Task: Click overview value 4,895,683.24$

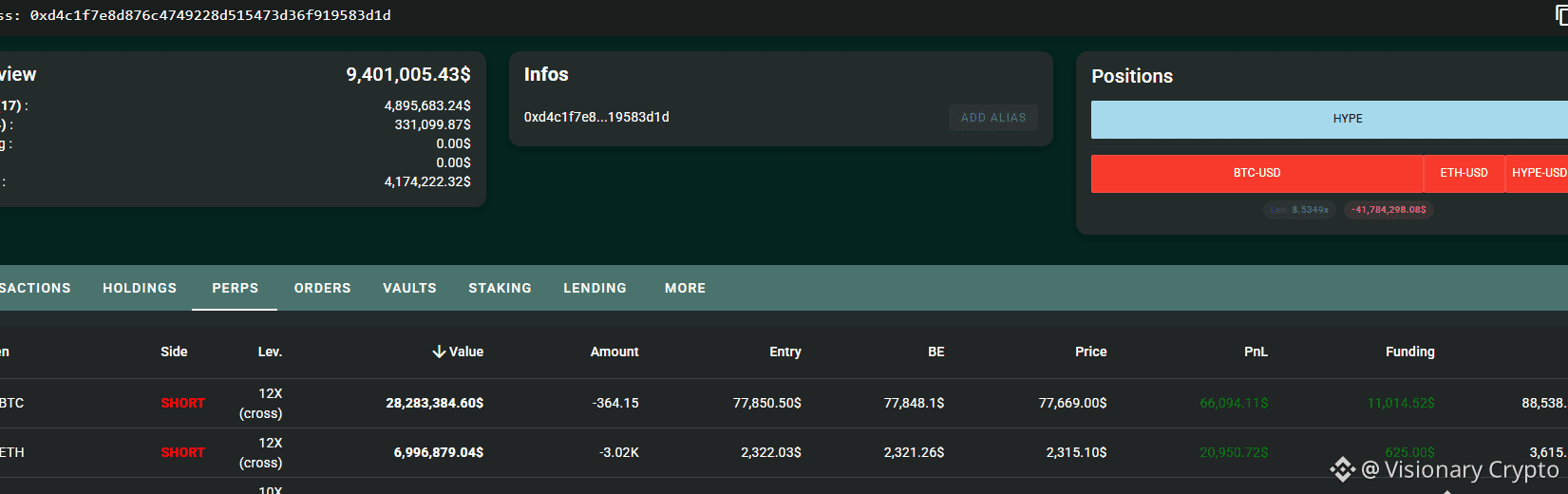Action: 427,105
